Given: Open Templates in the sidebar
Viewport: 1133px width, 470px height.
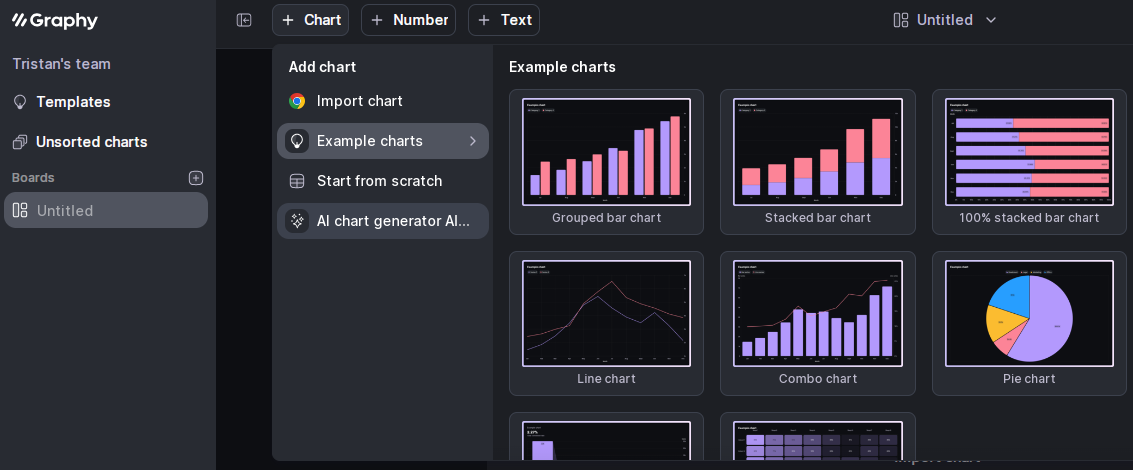Looking at the screenshot, I should (x=73, y=102).
